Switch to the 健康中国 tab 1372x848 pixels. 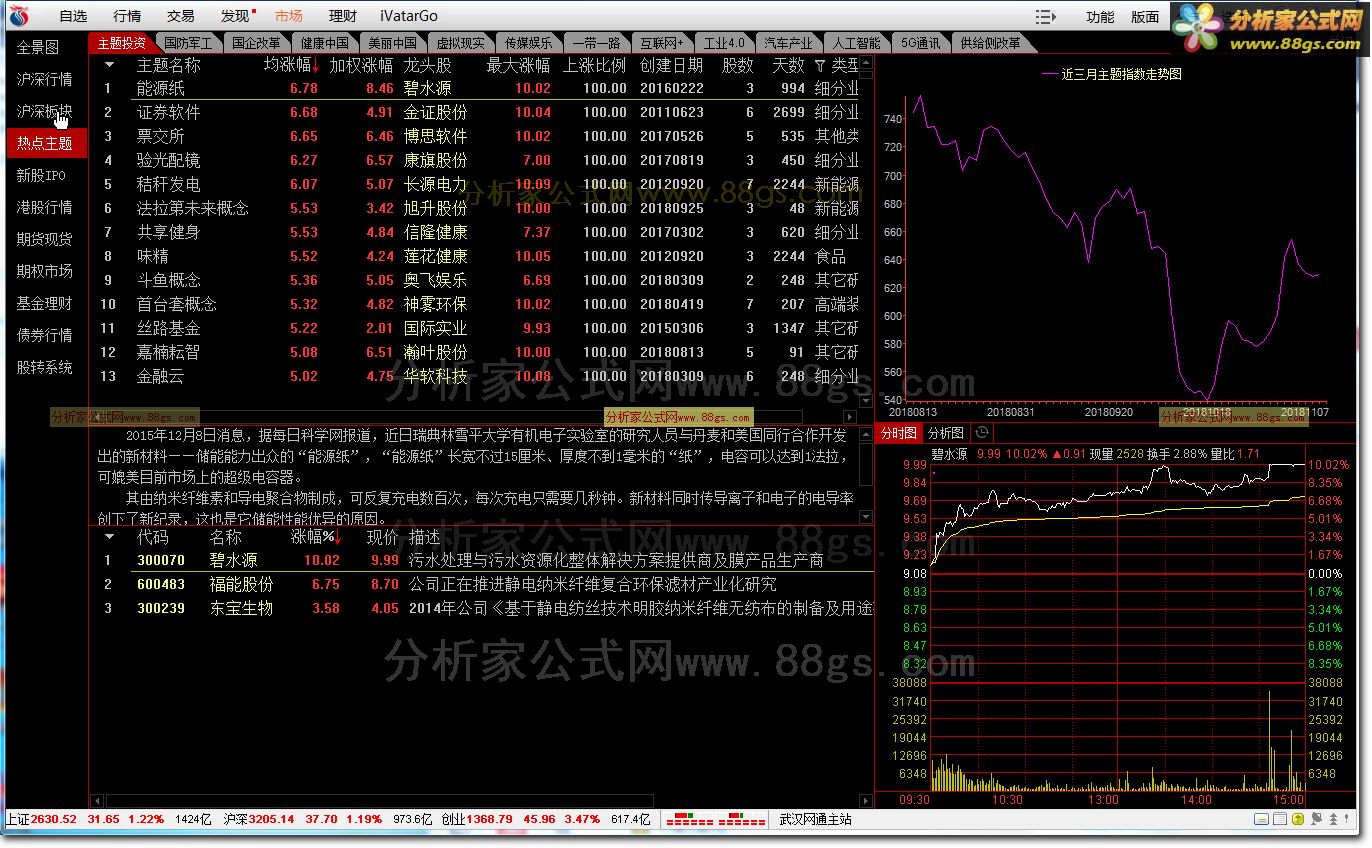tap(325, 43)
